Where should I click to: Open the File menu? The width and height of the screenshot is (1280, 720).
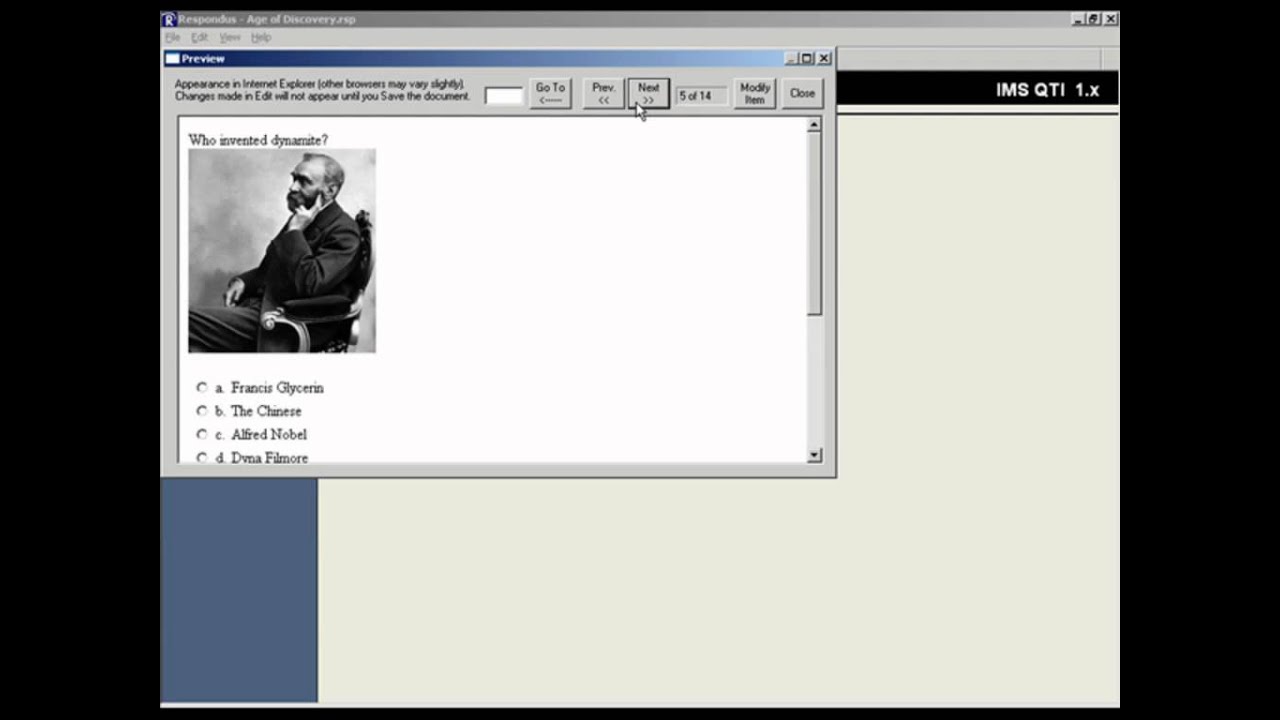click(172, 37)
